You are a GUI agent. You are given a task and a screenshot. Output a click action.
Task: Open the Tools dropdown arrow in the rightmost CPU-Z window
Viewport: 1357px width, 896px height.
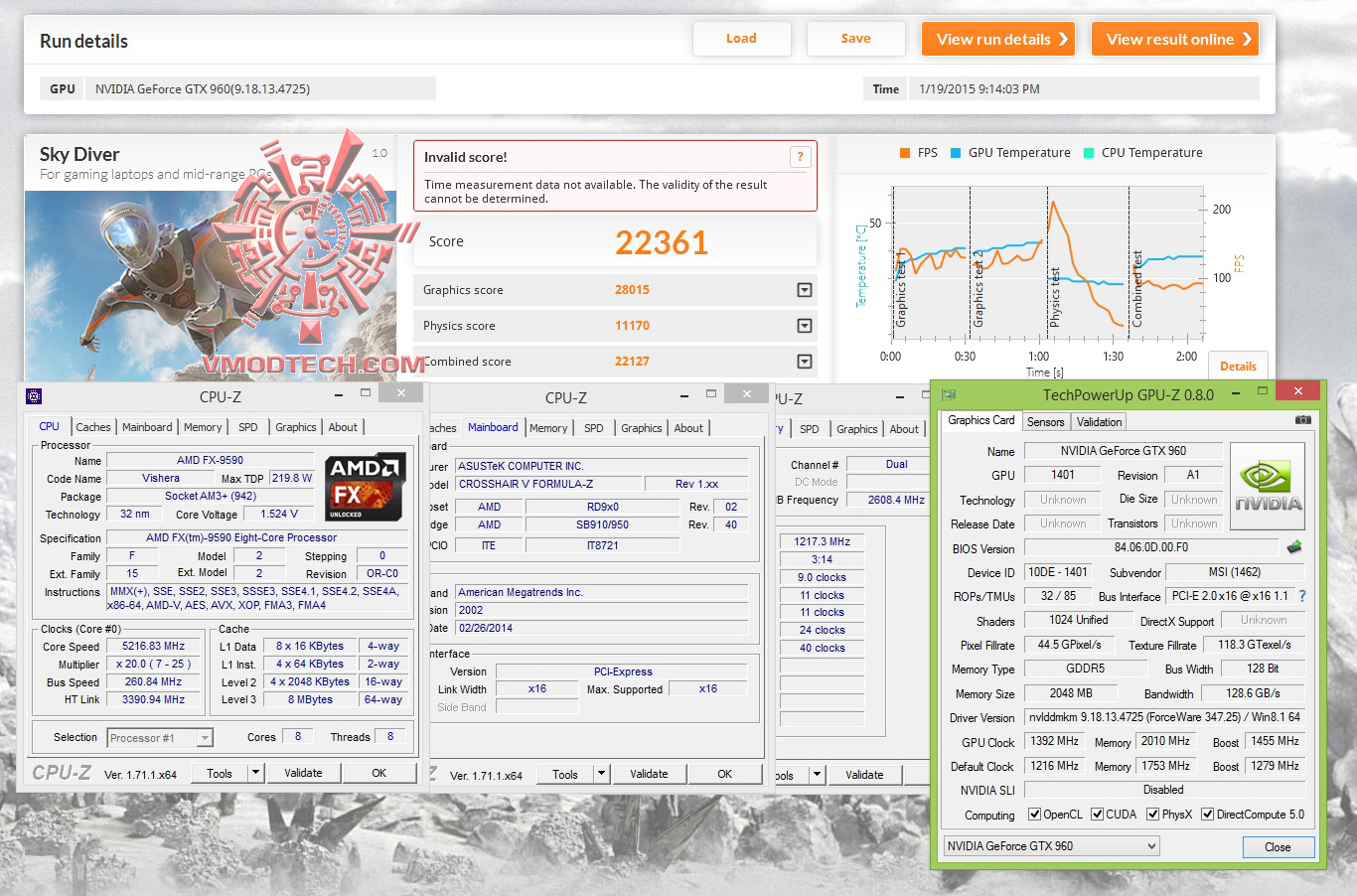818,774
